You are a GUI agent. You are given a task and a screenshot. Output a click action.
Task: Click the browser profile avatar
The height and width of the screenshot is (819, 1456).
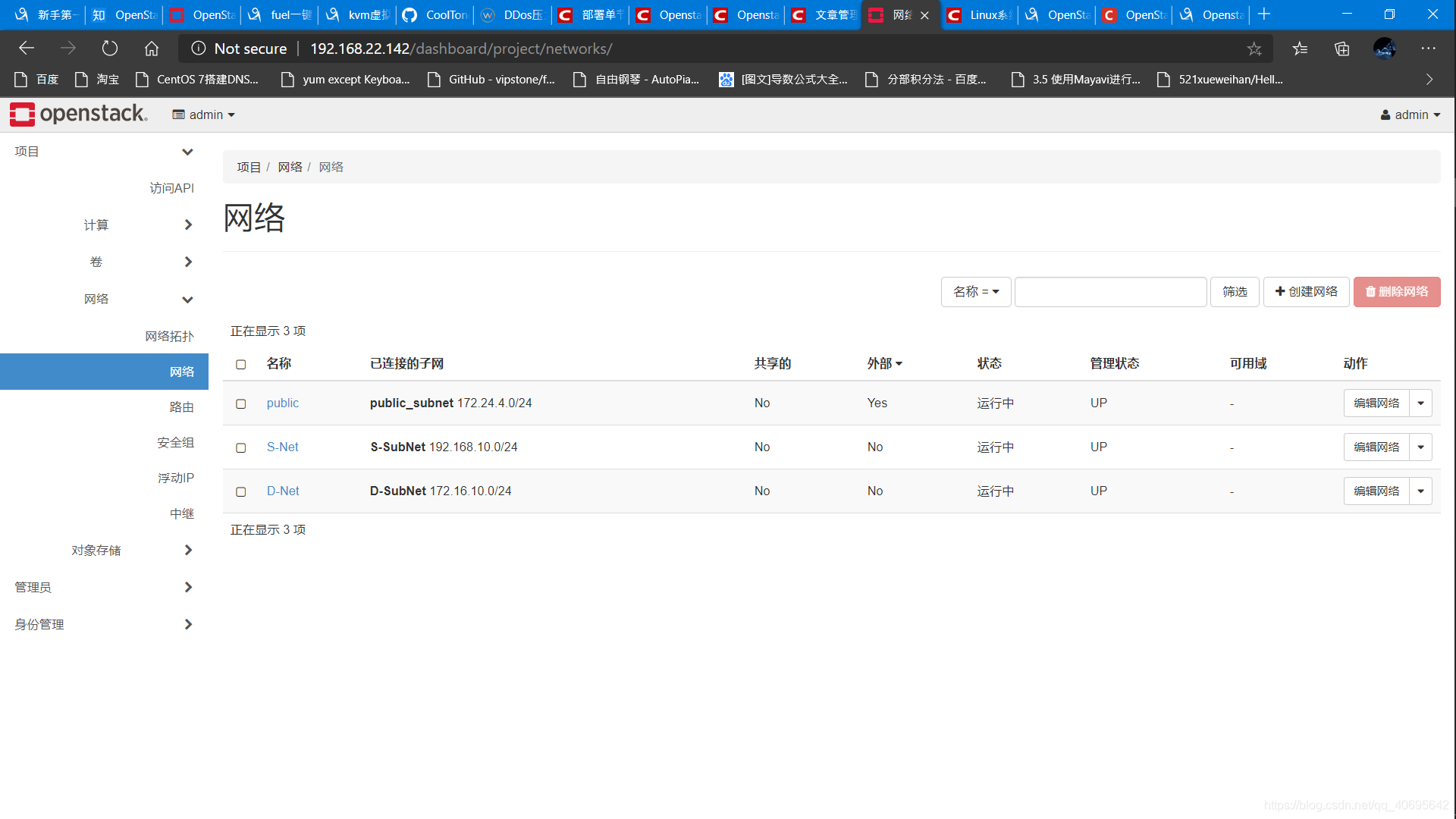(x=1385, y=49)
